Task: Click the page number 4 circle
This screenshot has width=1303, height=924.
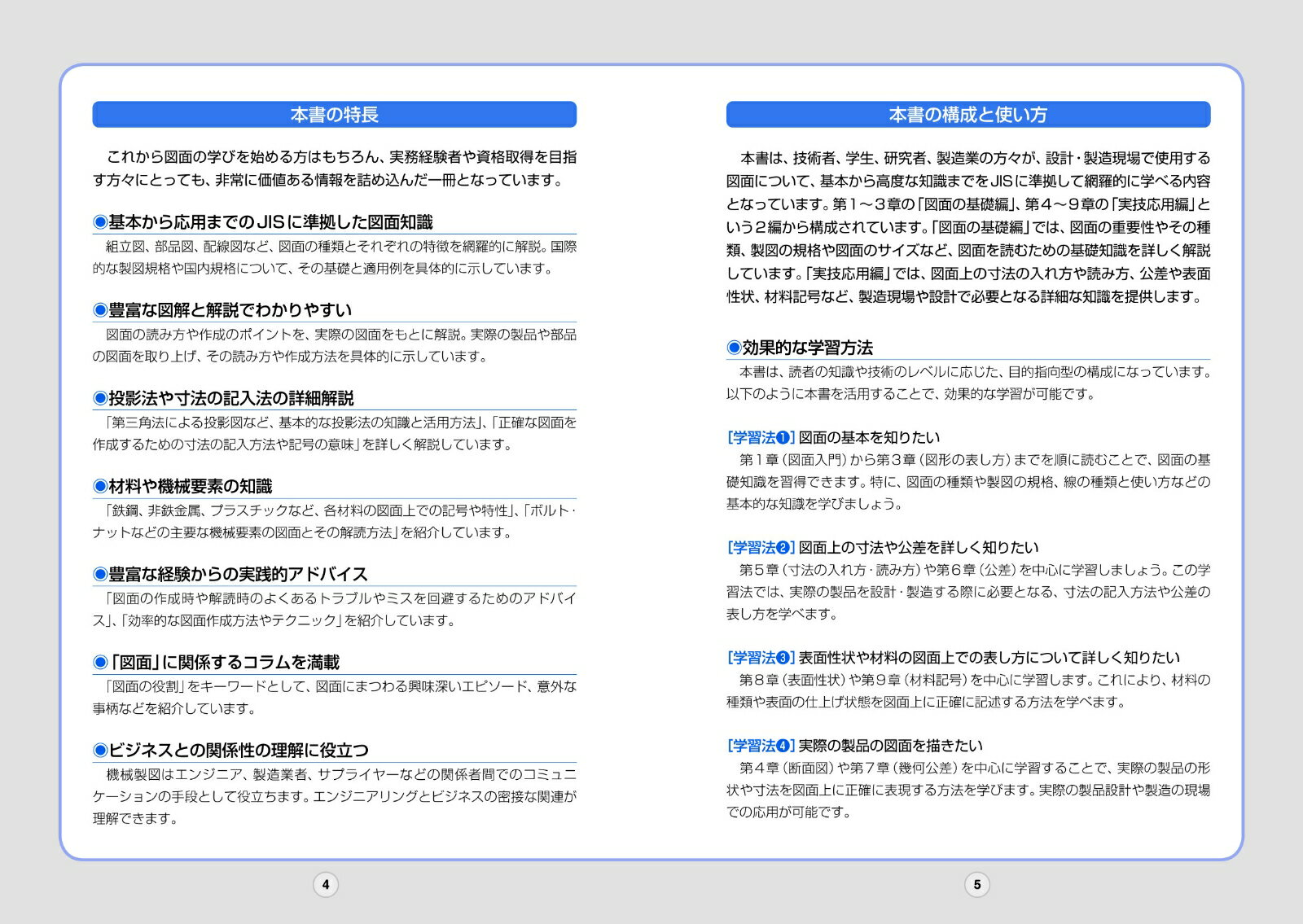Action: coord(326,885)
